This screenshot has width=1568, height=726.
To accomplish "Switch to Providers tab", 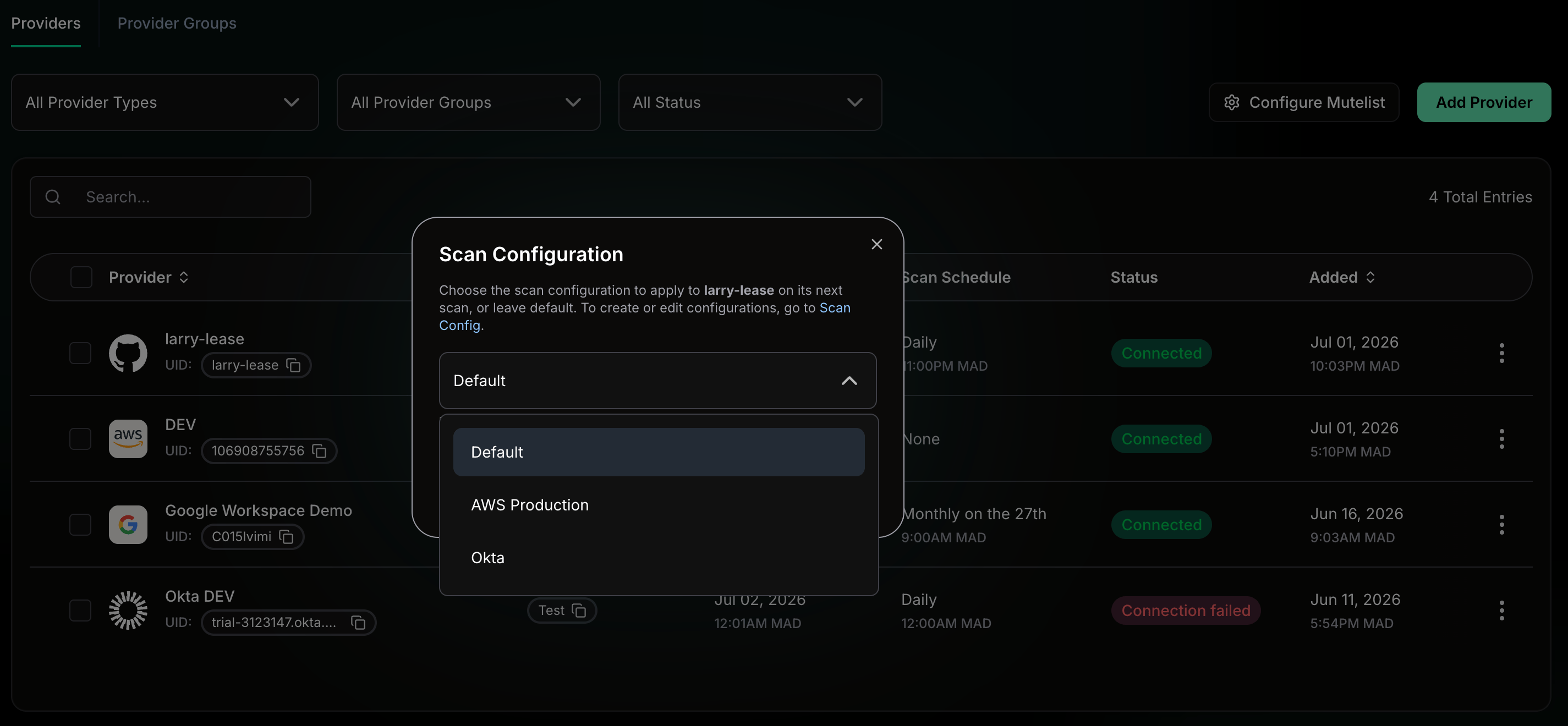I will [x=46, y=23].
